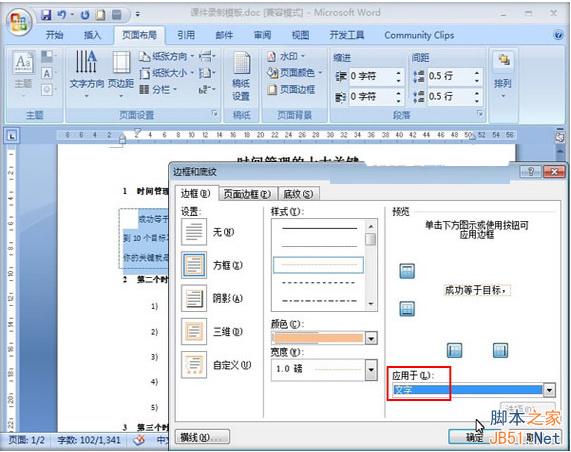571x452 pixels.
Task: Open page setup dialog launcher
Action: 215,114
